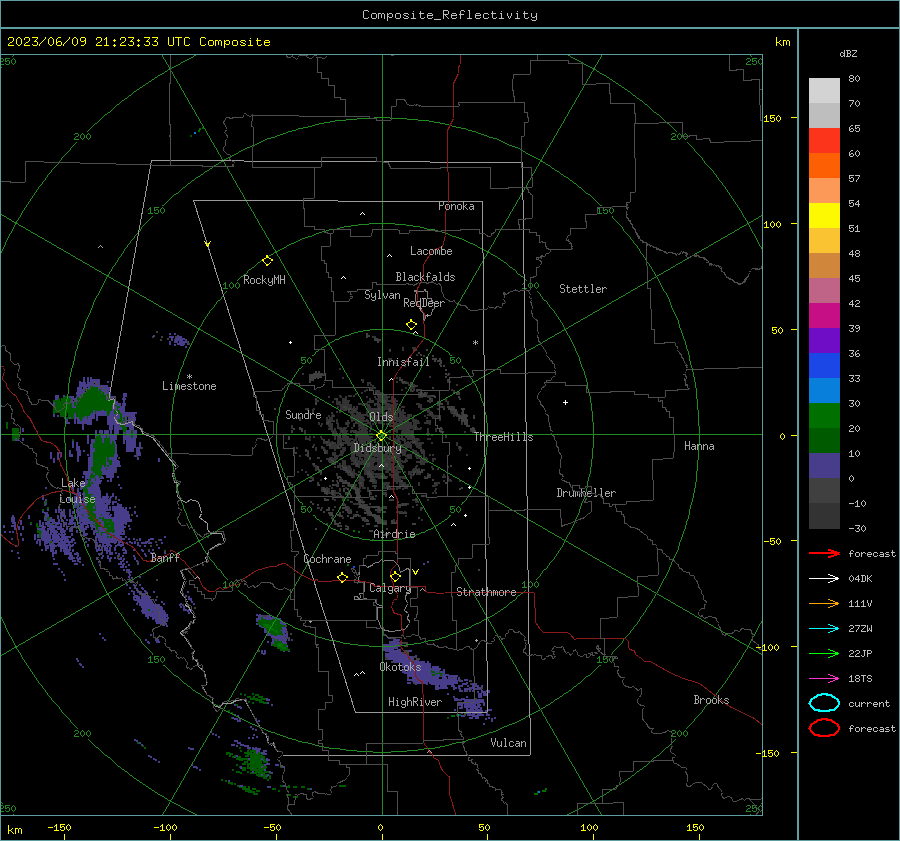The width and height of the screenshot is (900, 841).
Task: Select the white 04DK arrow in legend
Action: (x=824, y=578)
